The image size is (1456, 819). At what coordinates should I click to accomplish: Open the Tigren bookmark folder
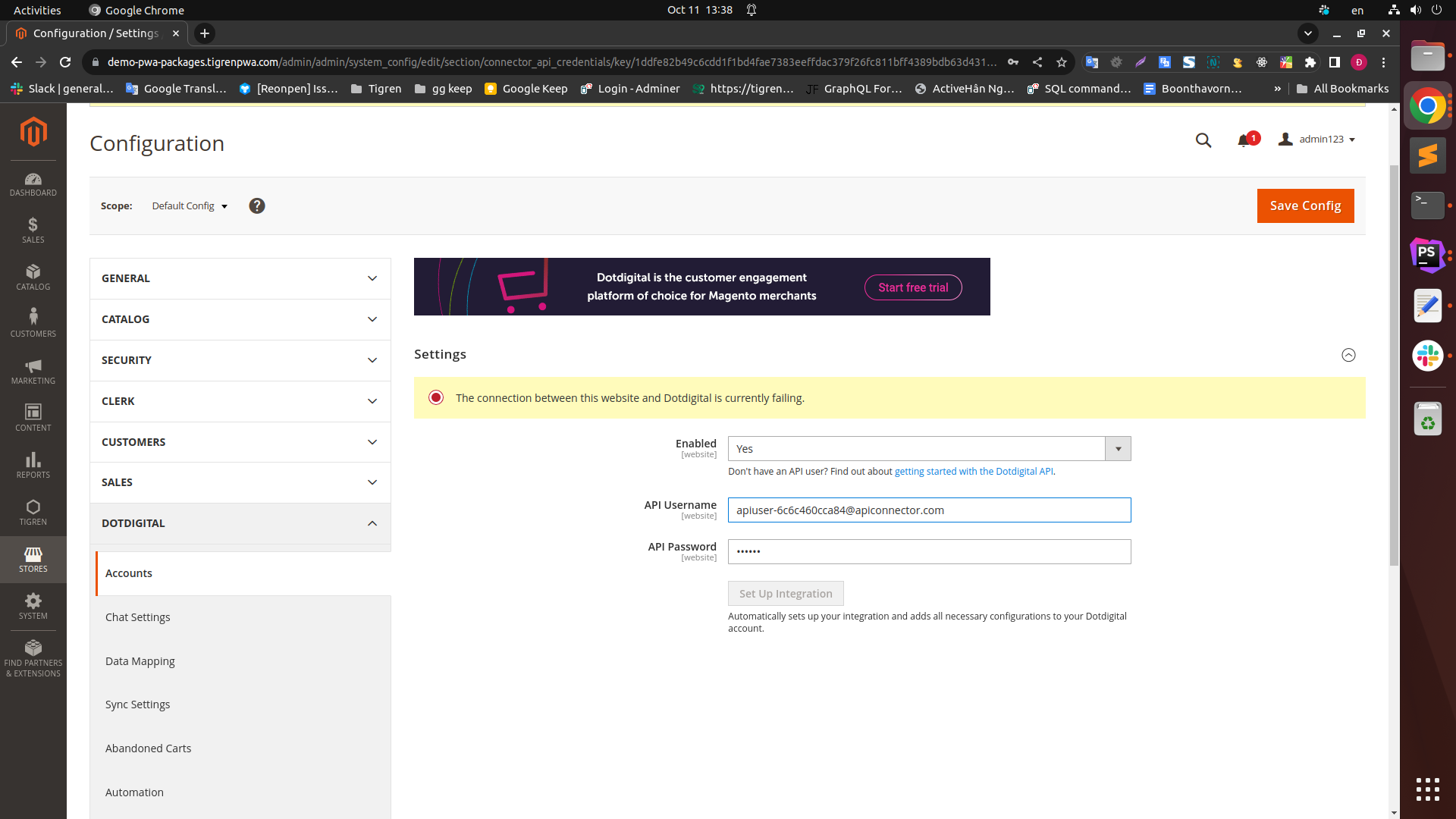376,89
